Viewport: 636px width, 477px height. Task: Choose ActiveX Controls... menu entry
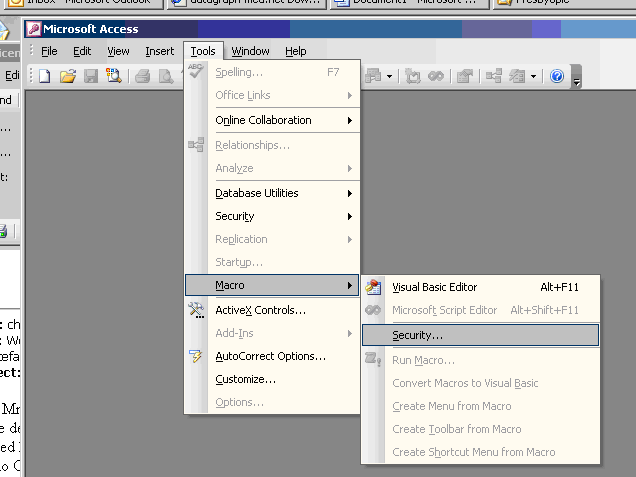pos(272,310)
